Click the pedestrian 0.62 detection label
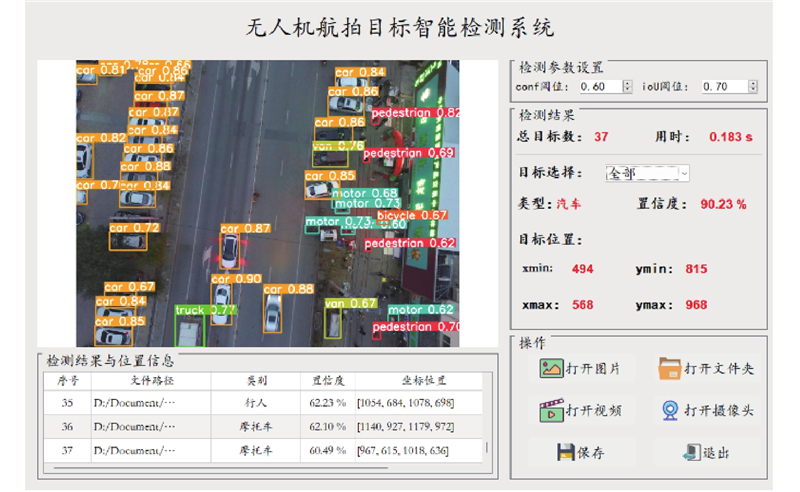 (x=410, y=243)
